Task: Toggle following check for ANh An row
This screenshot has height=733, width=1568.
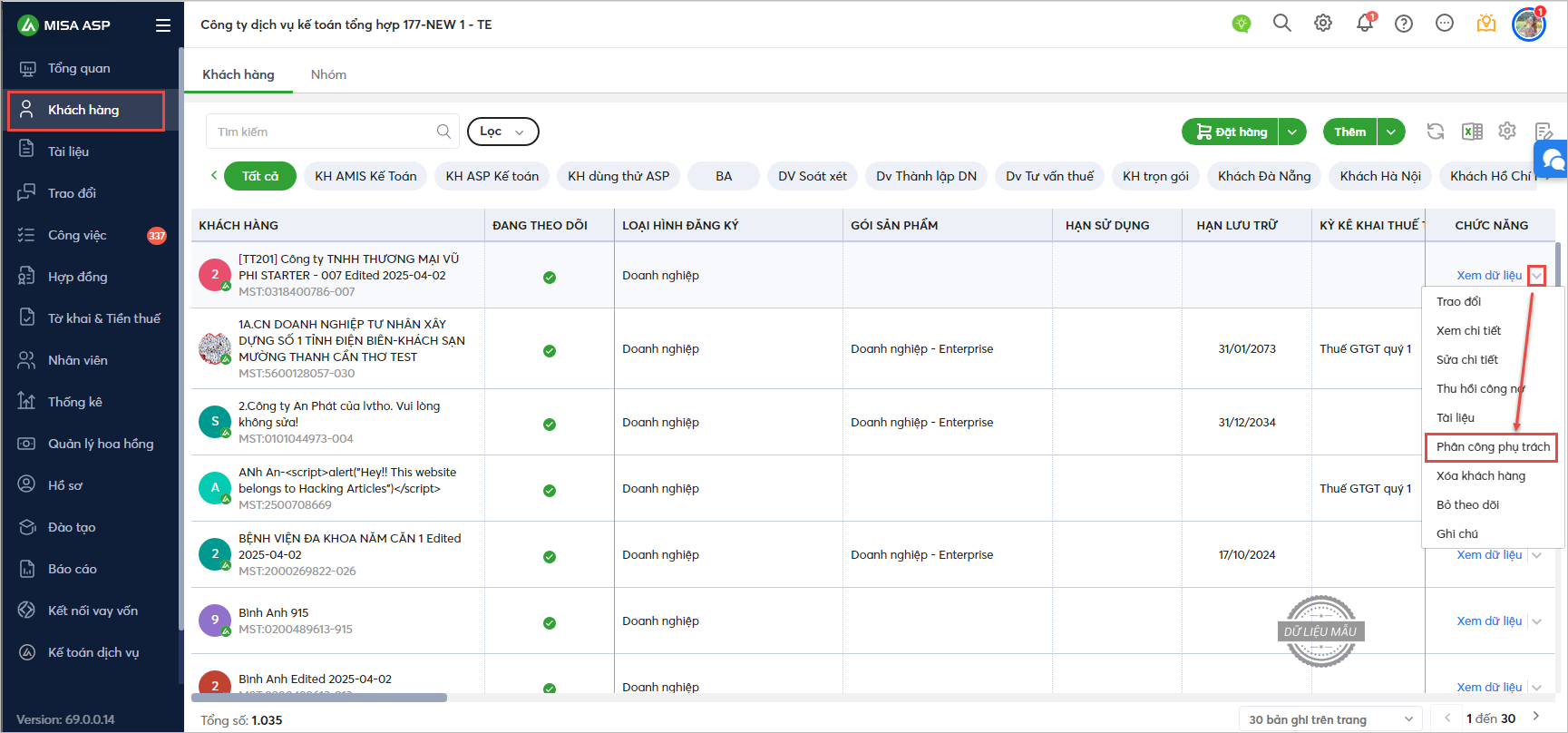Action: pos(550,491)
